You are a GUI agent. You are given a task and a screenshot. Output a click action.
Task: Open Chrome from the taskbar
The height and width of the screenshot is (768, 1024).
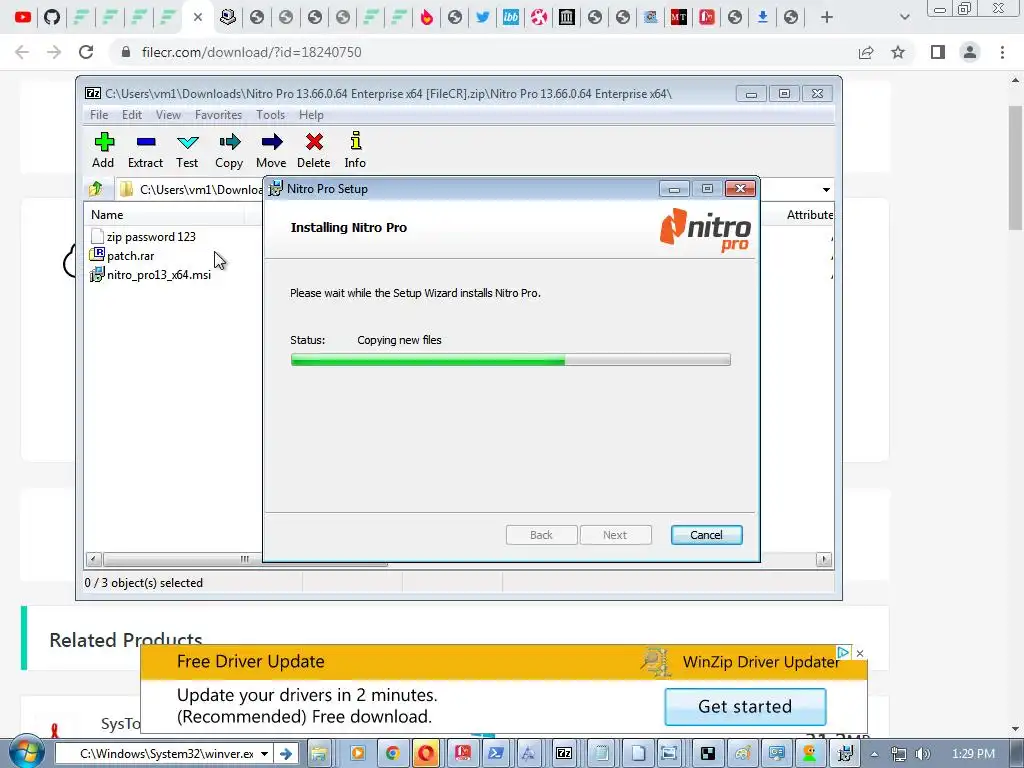click(392, 754)
